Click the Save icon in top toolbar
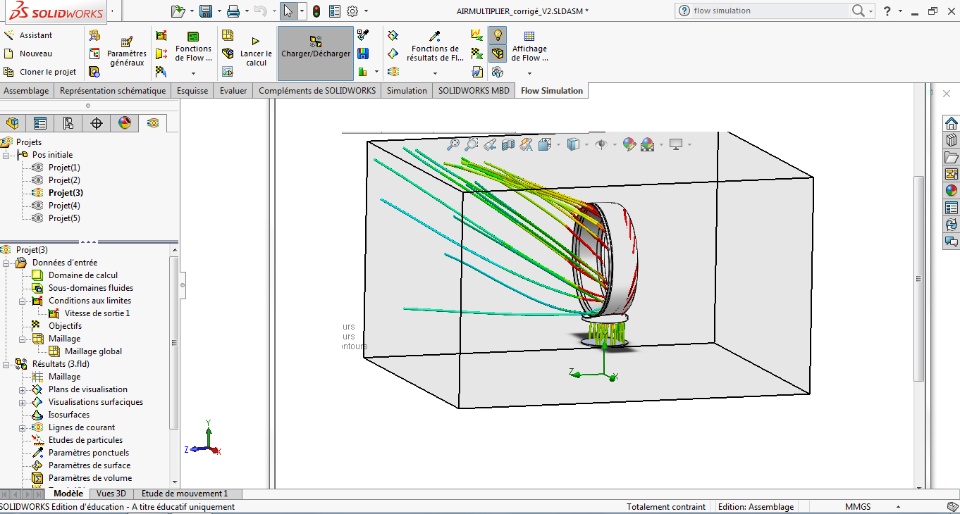This screenshot has width=960, height=514. click(206, 11)
